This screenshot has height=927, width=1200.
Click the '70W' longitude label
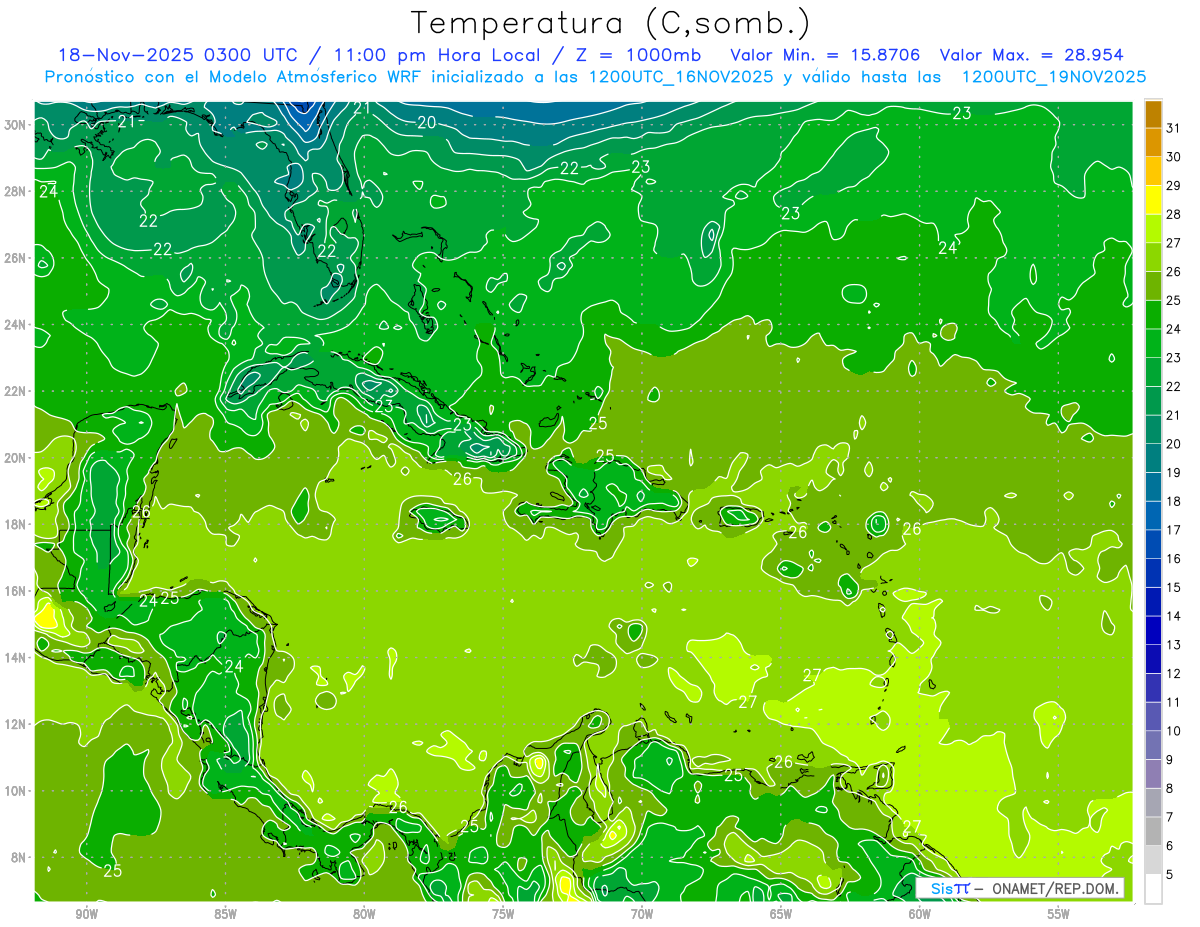coord(642,914)
